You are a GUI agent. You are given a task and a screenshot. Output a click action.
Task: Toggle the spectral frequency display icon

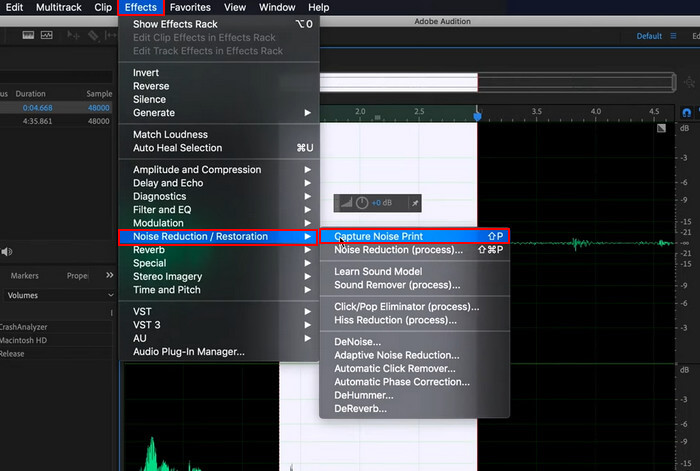point(28,35)
